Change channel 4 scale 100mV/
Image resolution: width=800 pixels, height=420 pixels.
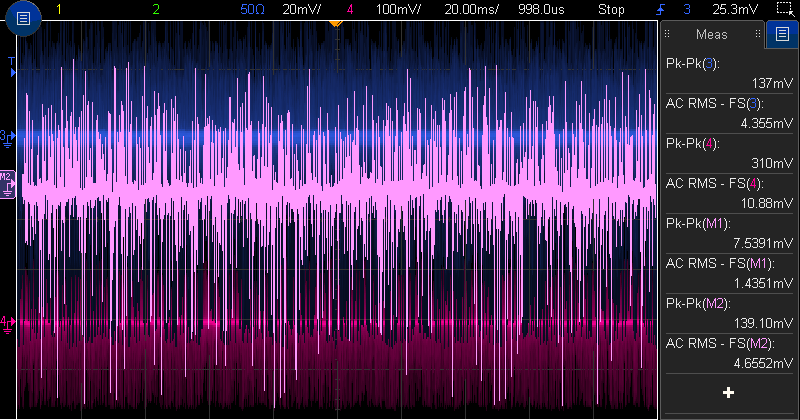(x=398, y=9)
